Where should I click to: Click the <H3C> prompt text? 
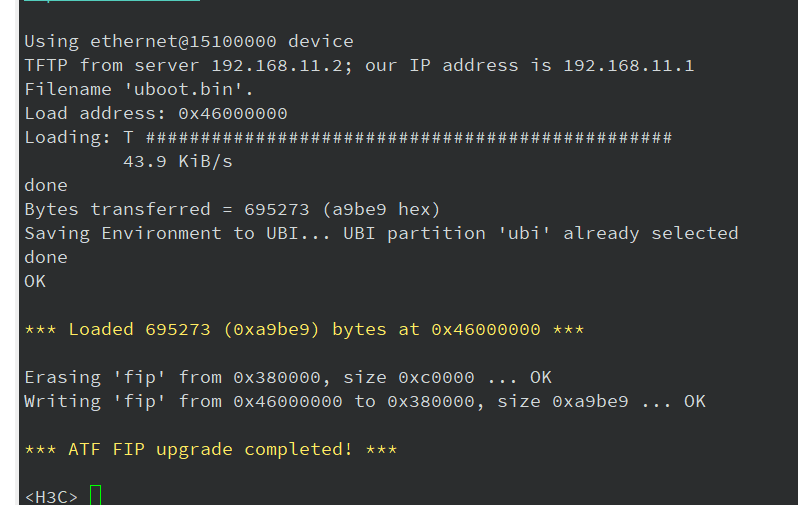click(51, 496)
